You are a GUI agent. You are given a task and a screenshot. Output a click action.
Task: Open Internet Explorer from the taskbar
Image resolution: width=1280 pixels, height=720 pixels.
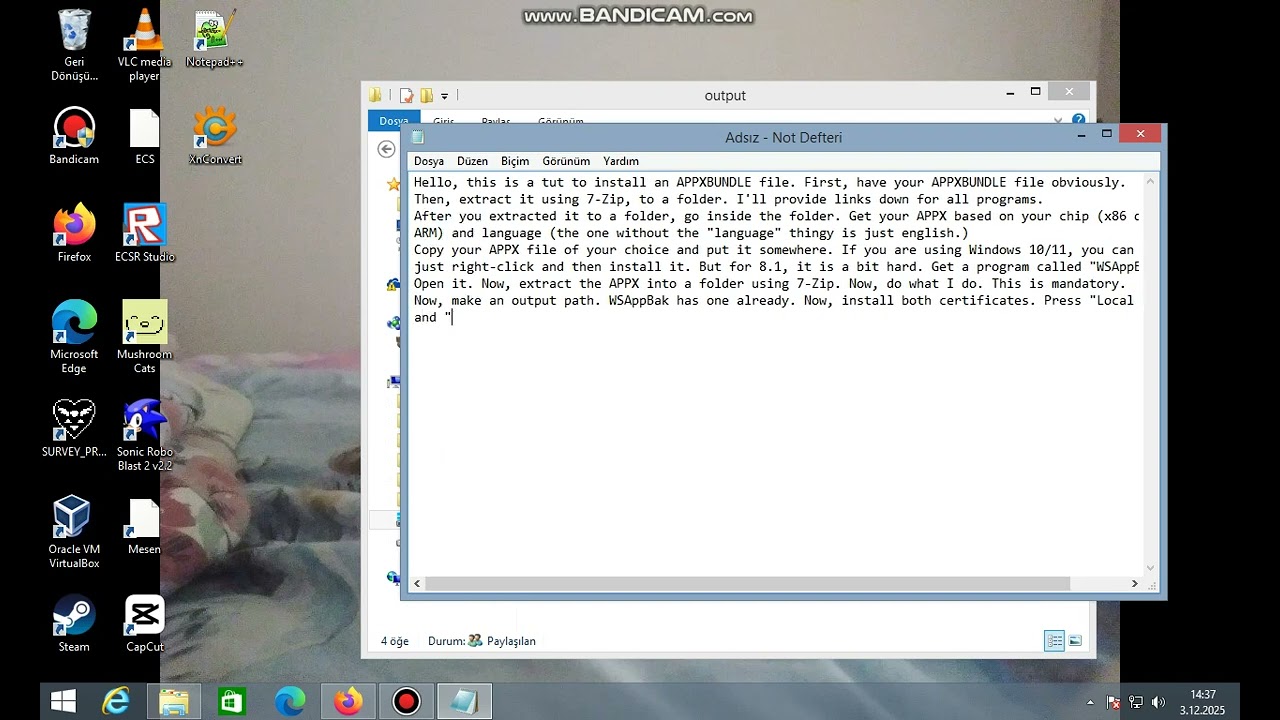pos(116,702)
